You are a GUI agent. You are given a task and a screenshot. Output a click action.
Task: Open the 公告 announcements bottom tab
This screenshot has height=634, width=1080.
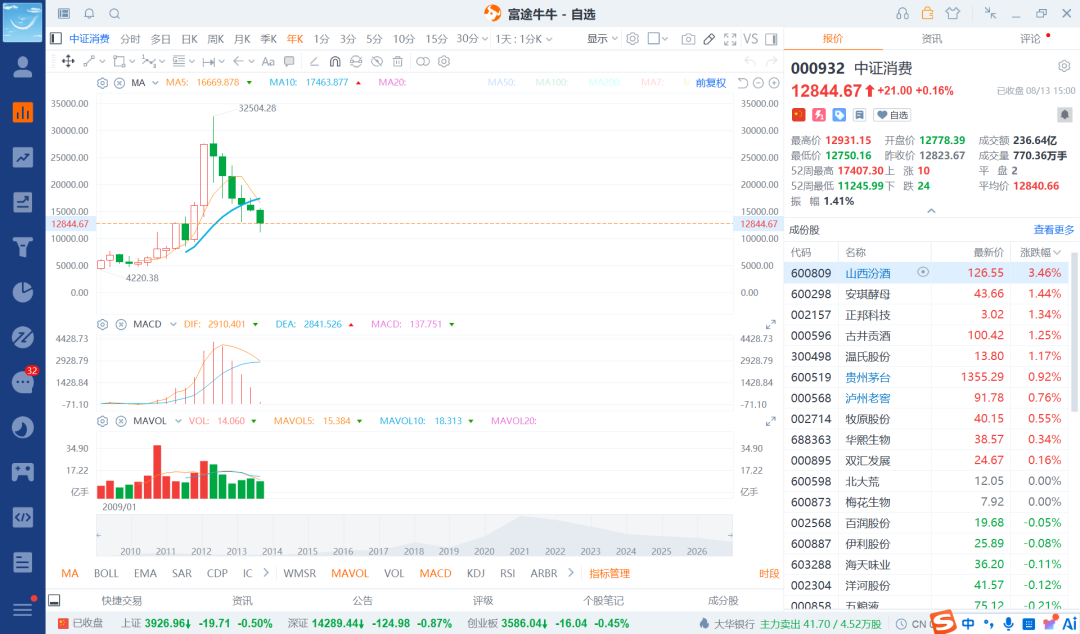click(363, 600)
